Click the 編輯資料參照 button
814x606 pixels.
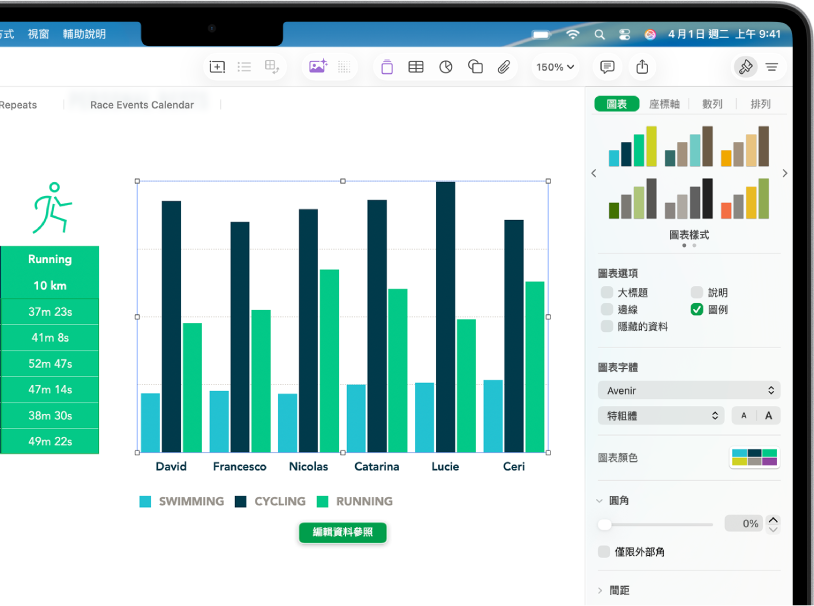coord(342,533)
